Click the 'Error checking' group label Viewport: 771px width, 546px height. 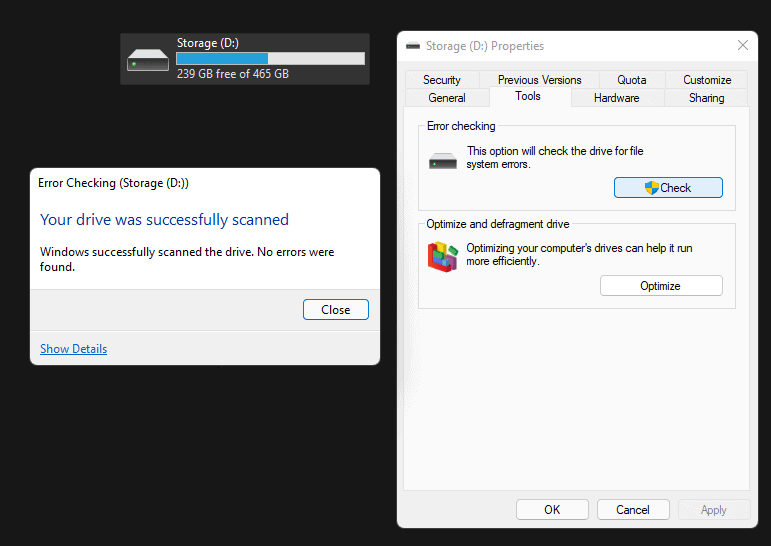tap(461, 126)
